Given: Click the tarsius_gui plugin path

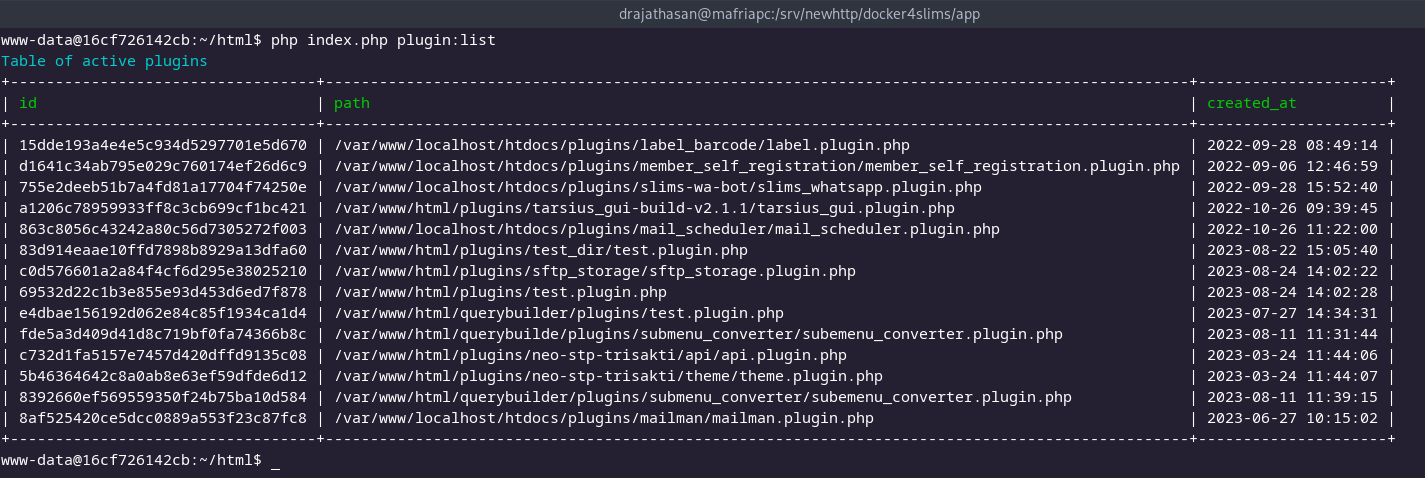Looking at the screenshot, I should click(644, 208).
